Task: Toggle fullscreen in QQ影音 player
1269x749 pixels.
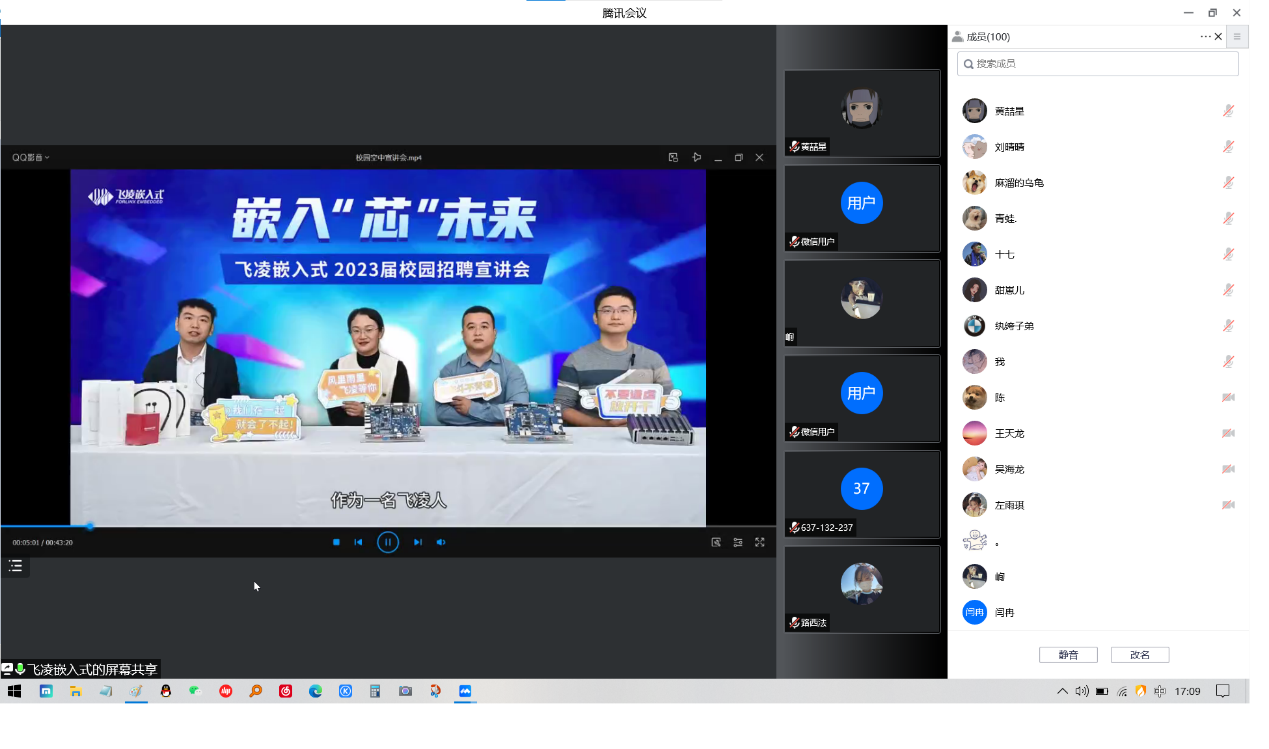Action: [x=760, y=542]
